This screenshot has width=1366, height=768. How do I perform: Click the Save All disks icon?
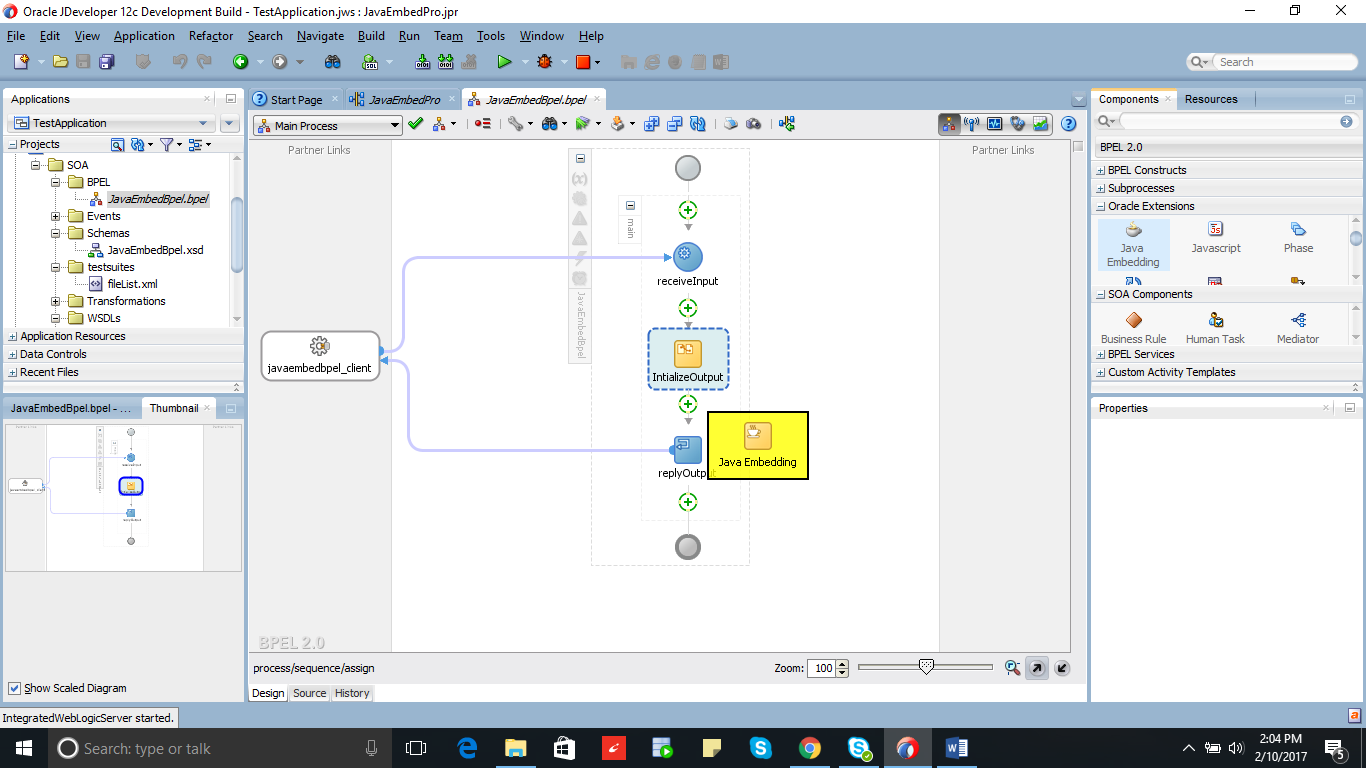pos(106,62)
